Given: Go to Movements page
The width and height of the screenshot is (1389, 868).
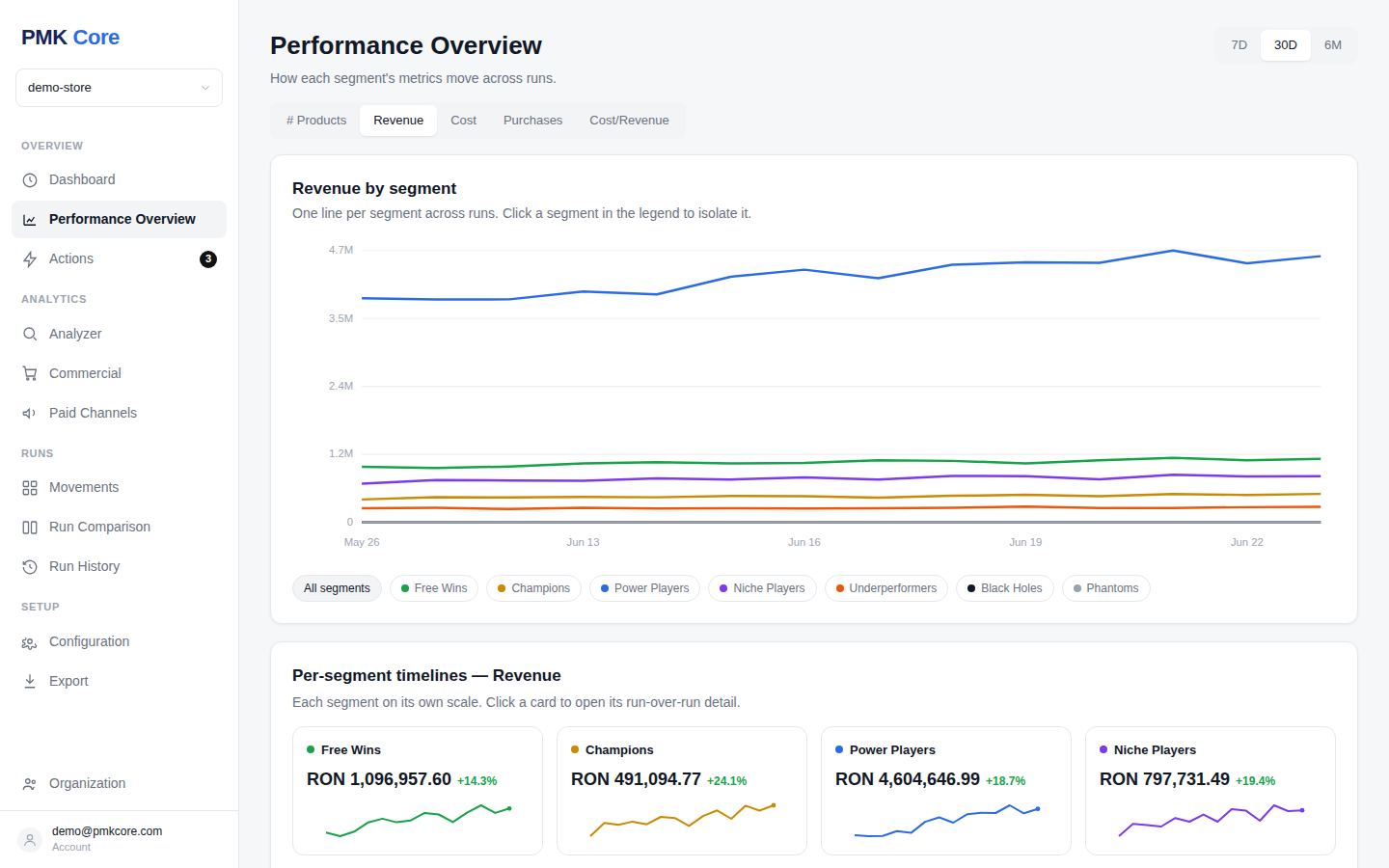Looking at the screenshot, I should click(x=119, y=488).
